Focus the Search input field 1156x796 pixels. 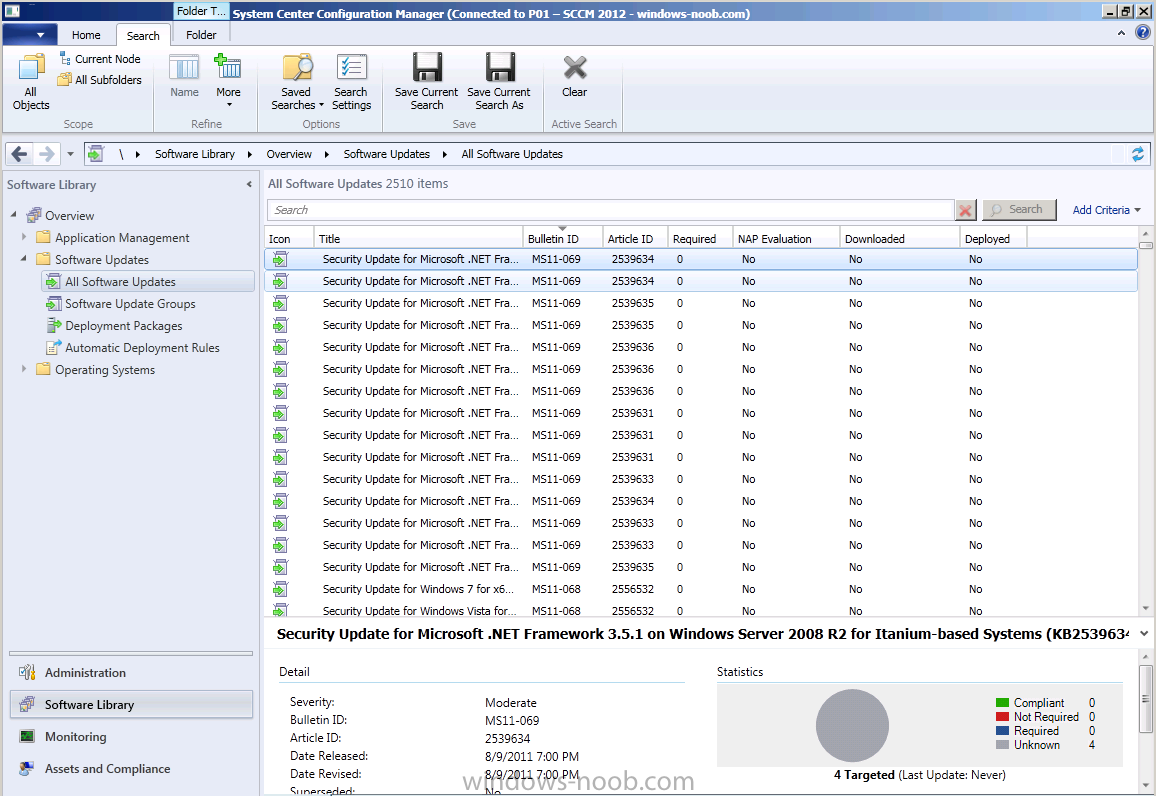coord(610,210)
